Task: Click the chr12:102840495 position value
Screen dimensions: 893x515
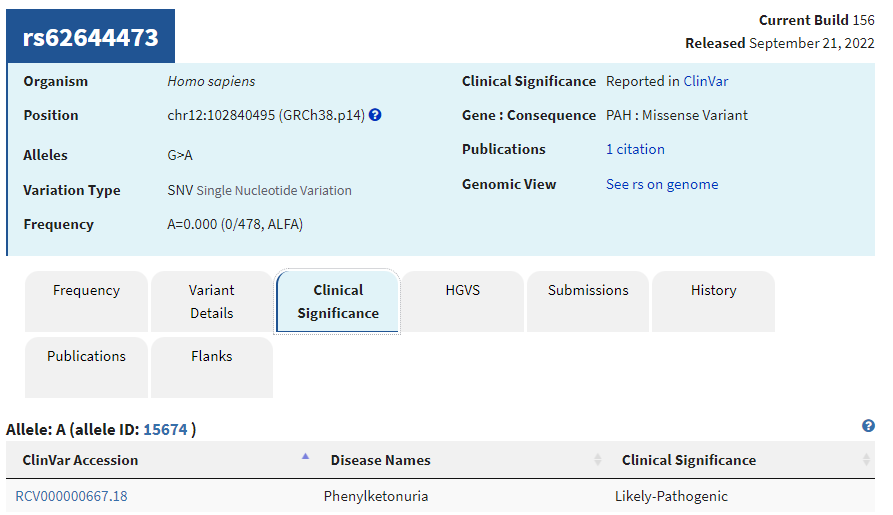Action: pos(266,115)
